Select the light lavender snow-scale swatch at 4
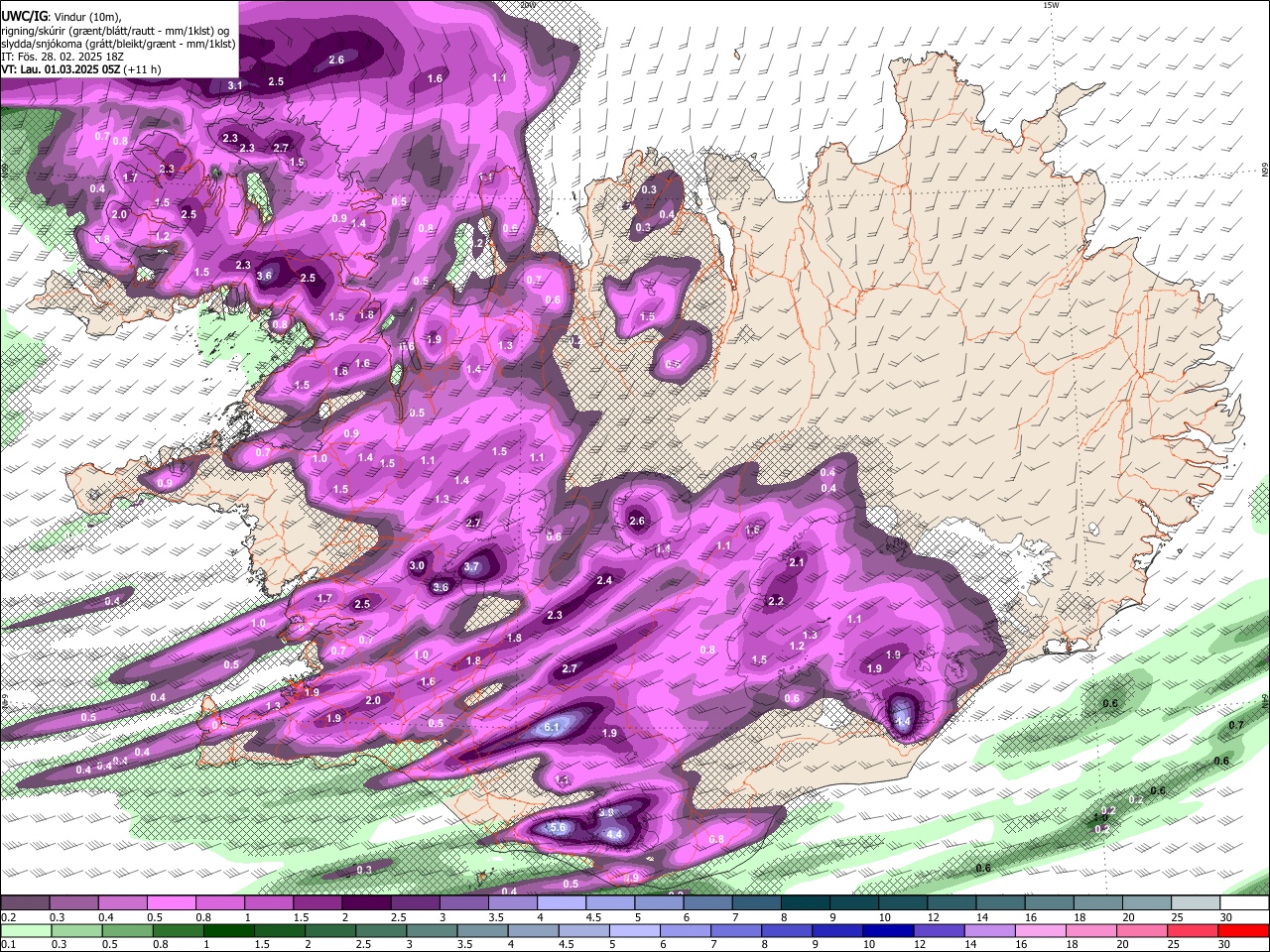Screen dimensions: 1270x952 click(562, 903)
